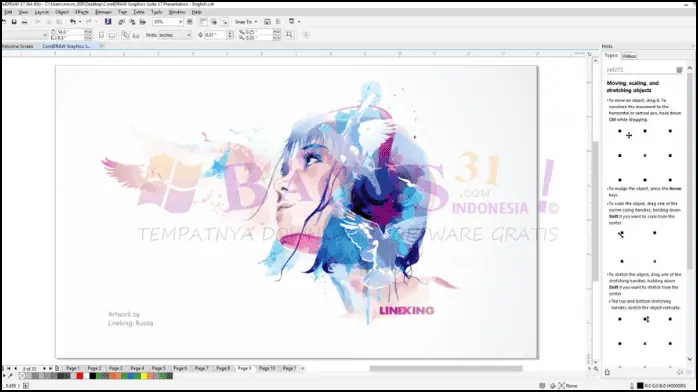Screen dimensions: 698x392
Task: Pick the red swatch in color palette
Action: 79,376
